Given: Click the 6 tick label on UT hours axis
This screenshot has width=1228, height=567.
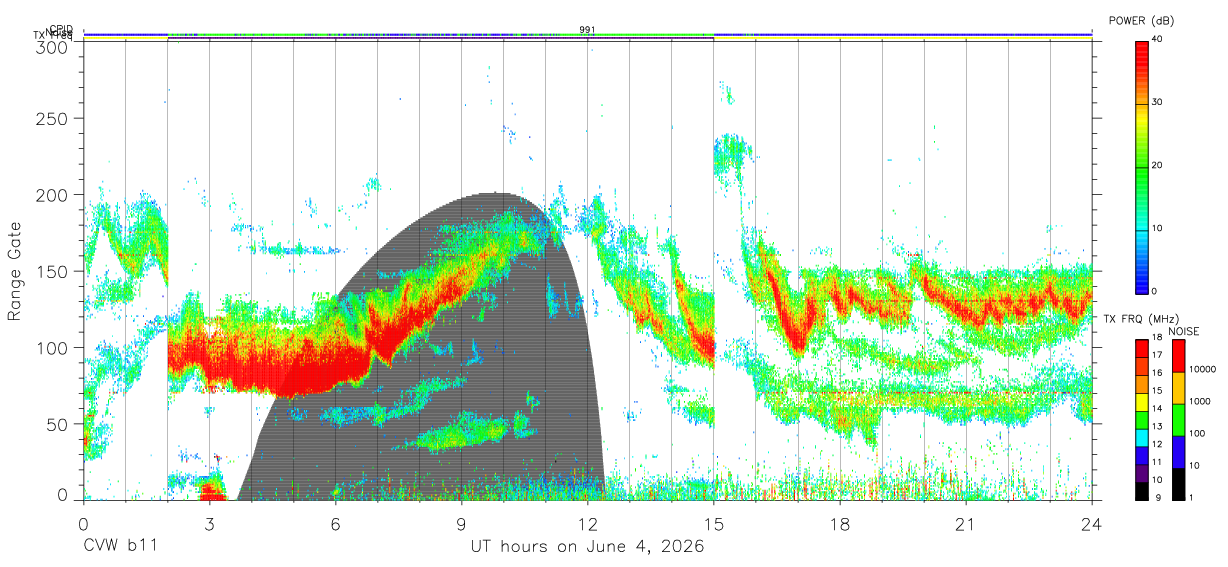Looking at the screenshot, I should tap(335, 524).
